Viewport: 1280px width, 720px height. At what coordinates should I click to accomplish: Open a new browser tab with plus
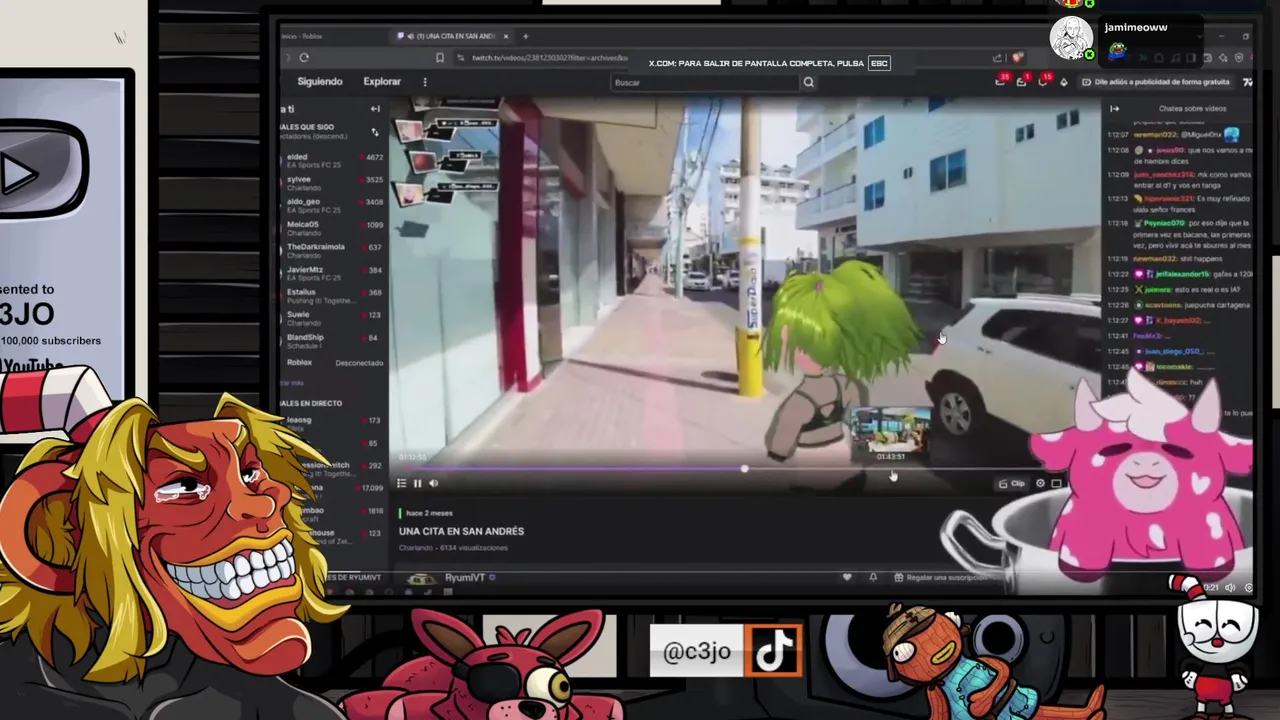click(x=525, y=36)
